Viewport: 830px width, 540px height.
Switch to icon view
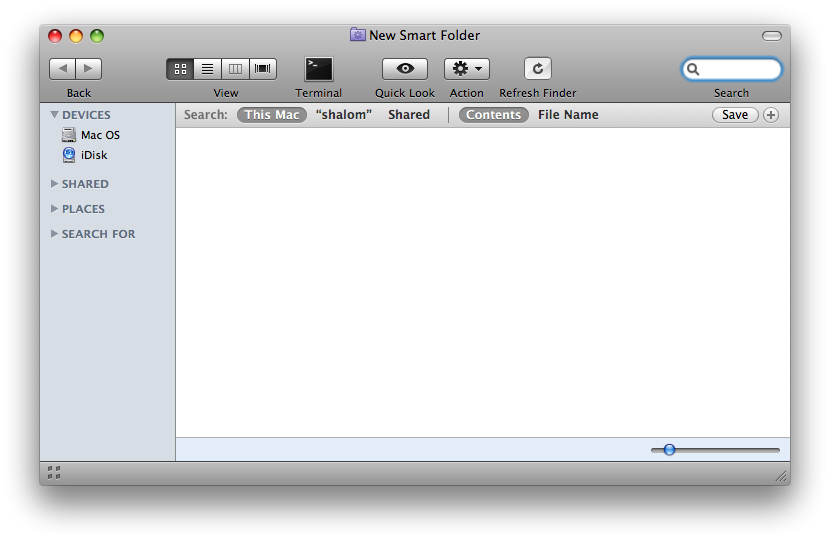point(180,69)
